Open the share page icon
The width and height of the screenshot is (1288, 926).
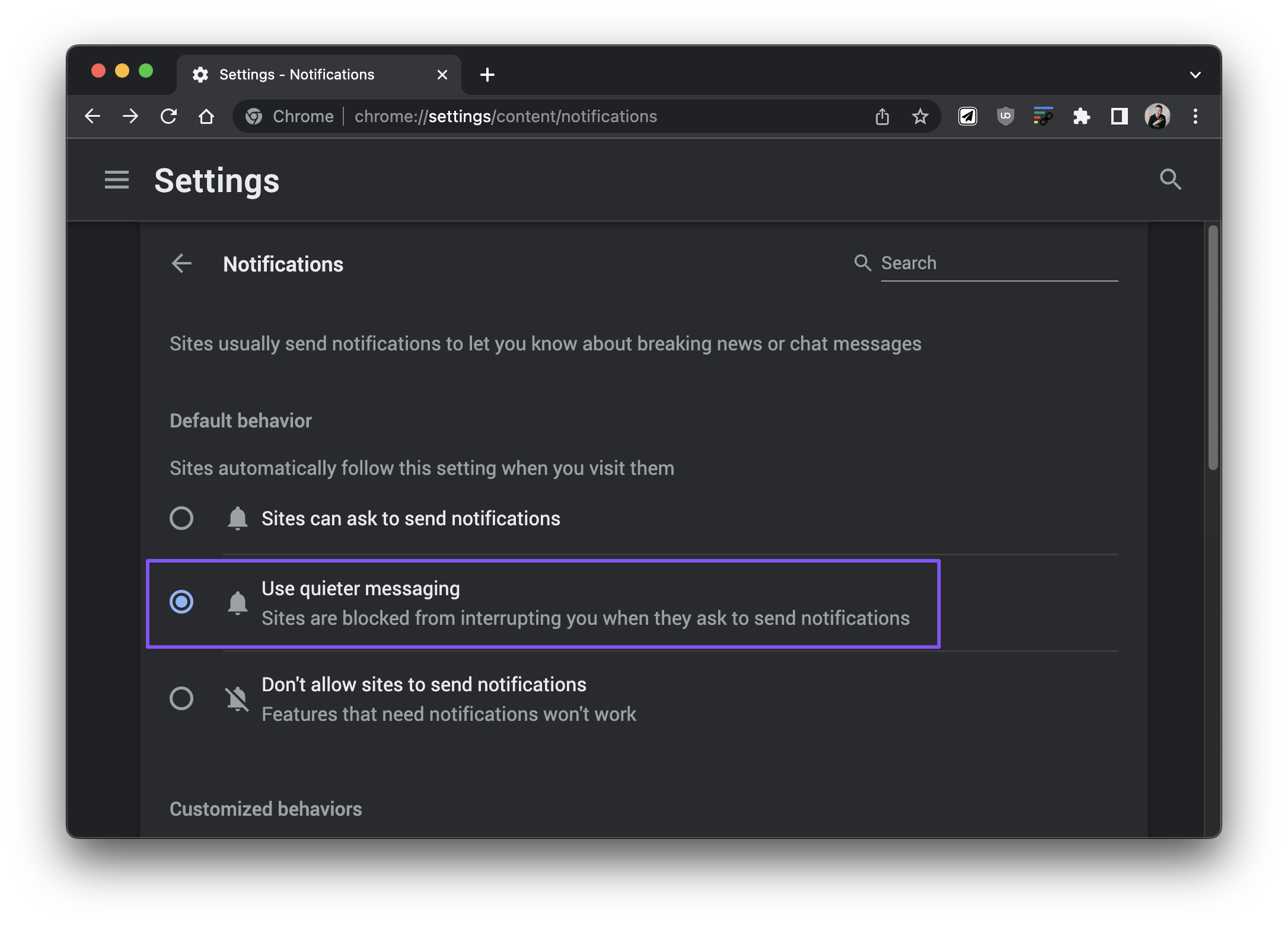[882, 116]
